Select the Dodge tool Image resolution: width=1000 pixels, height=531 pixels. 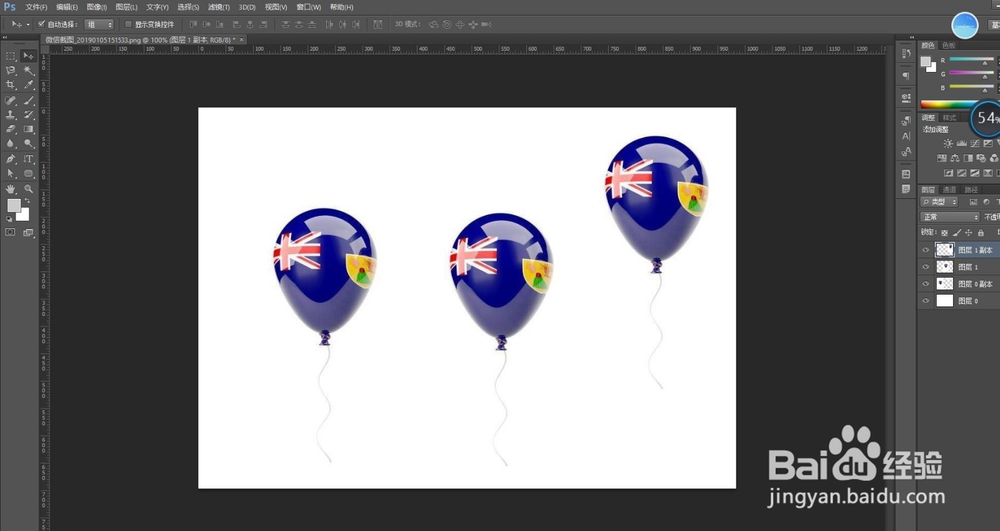tap(28, 143)
